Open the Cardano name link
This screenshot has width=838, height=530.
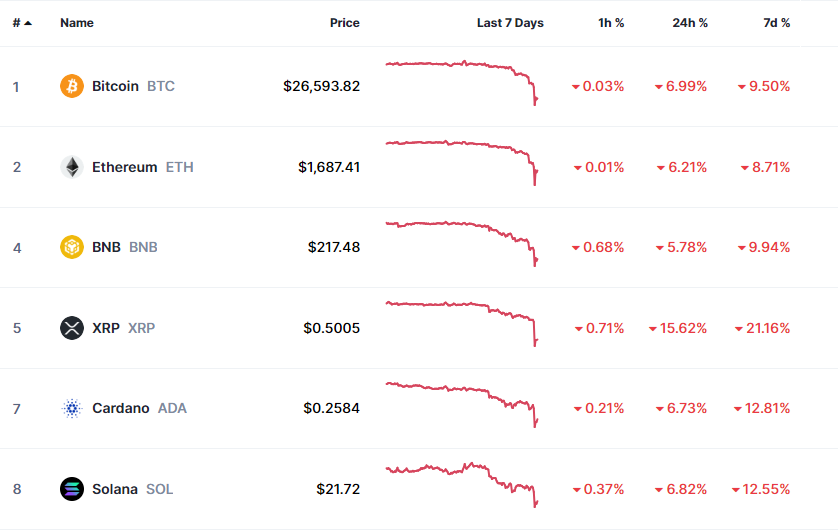[x=120, y=408]
